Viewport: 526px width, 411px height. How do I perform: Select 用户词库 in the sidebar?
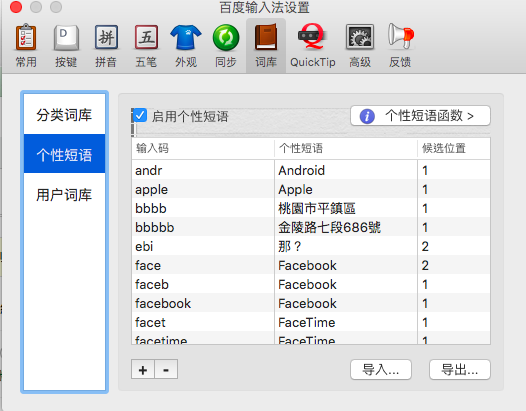64,195
